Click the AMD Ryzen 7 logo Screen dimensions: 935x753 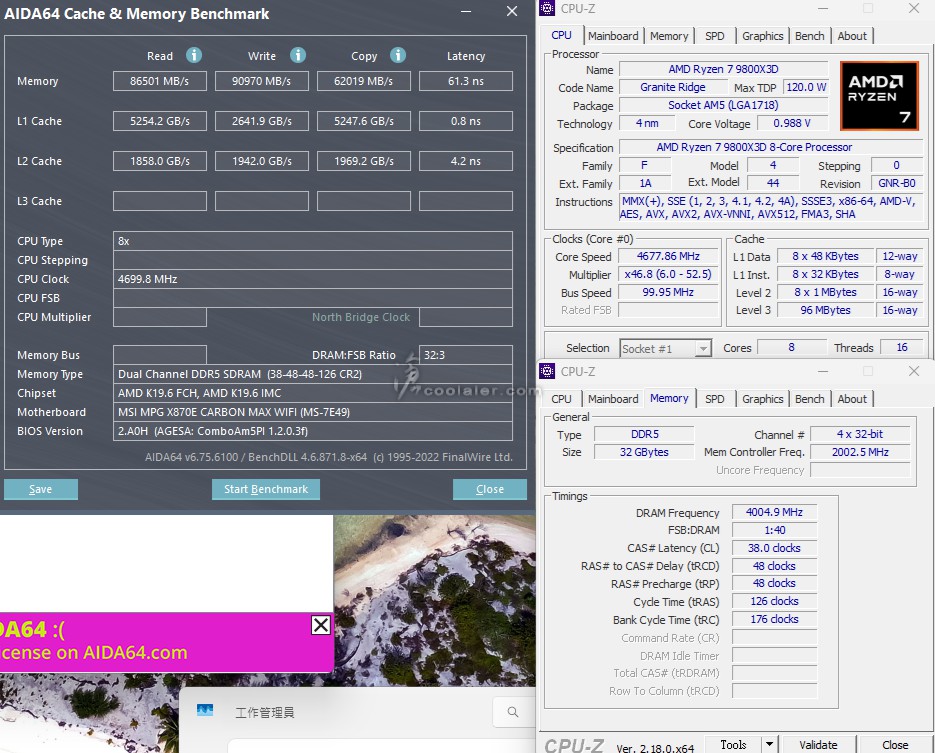(x=878, y=96)
